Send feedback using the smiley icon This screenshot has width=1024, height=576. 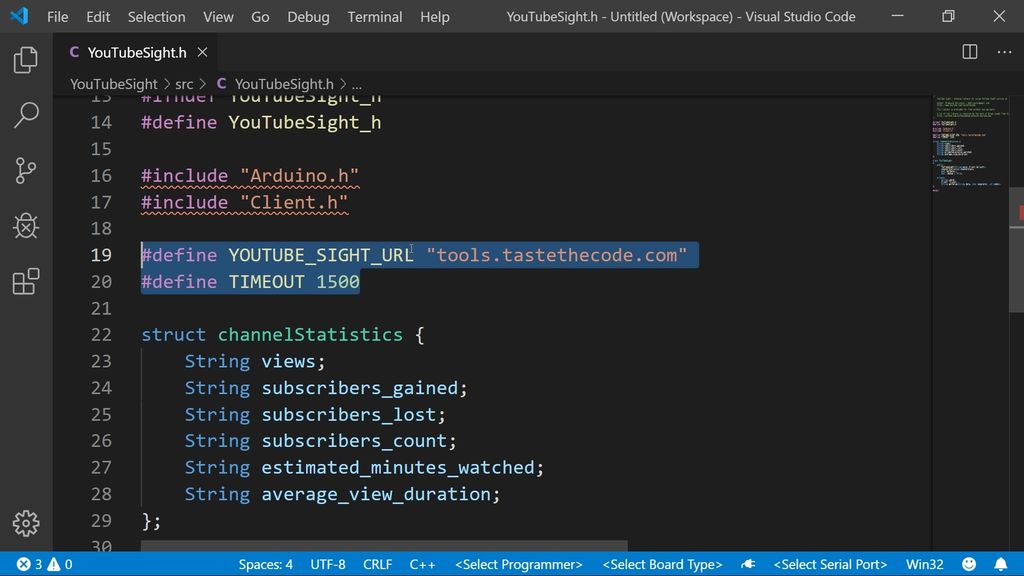coord(968,564)
